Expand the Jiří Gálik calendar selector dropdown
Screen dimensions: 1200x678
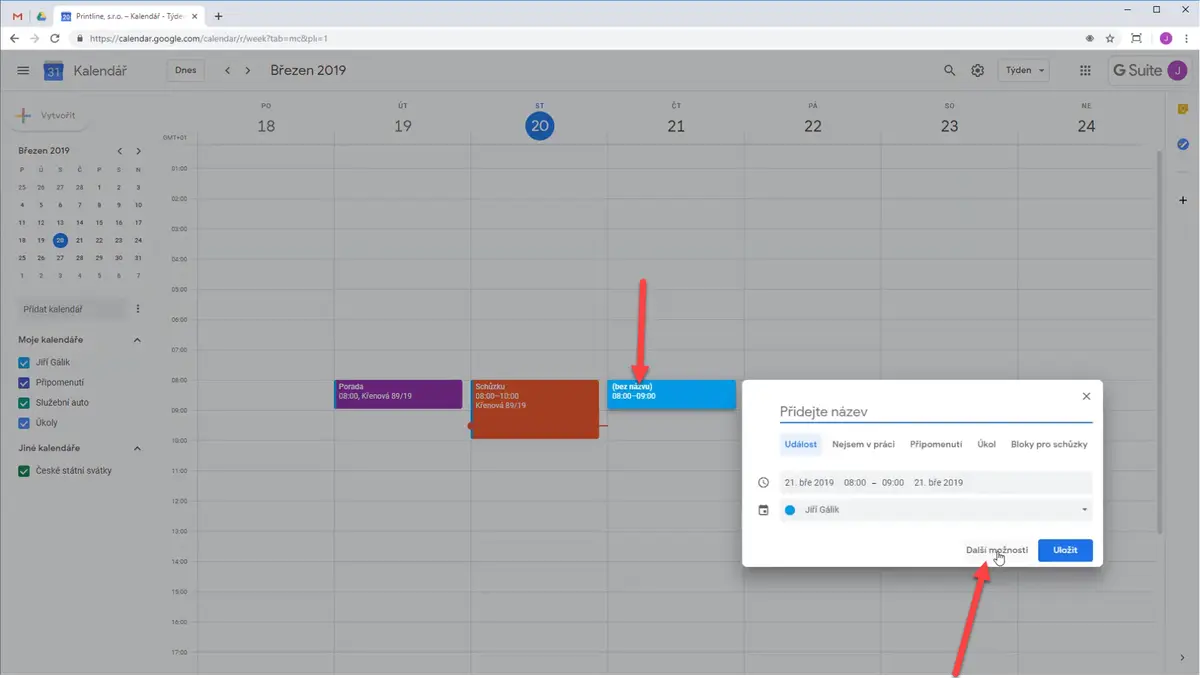tap(935, 510)
